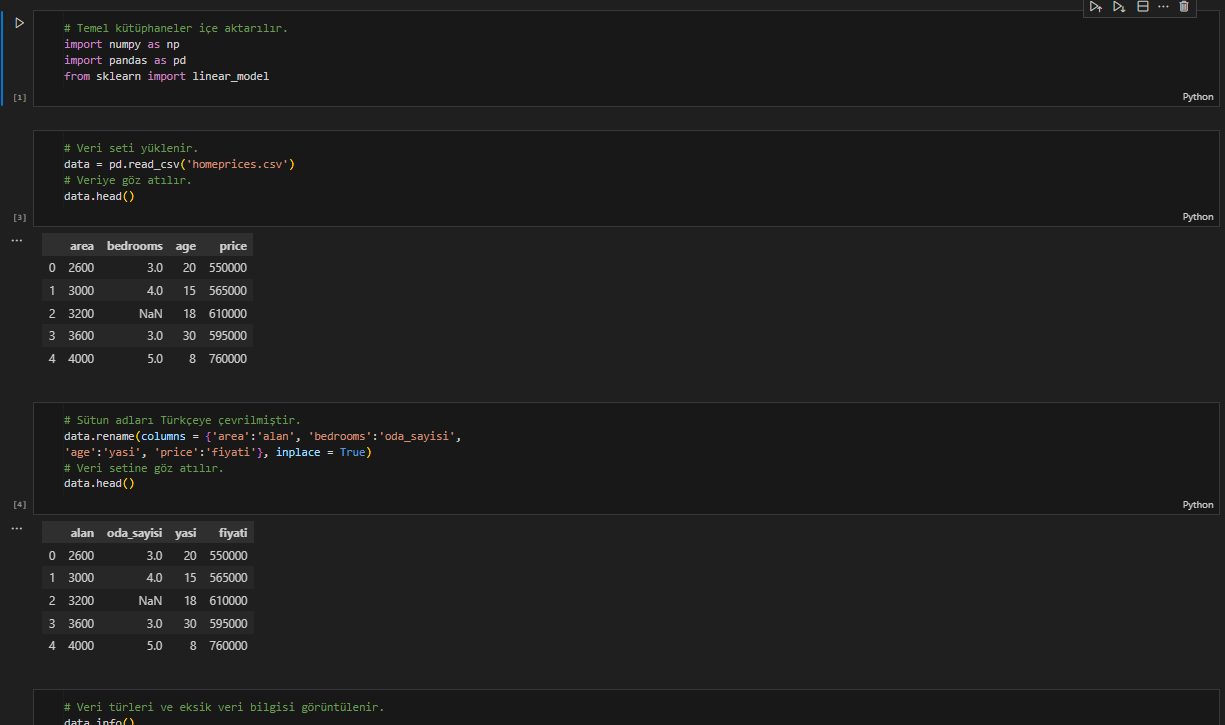
Task: Click Python language label of read_csv cell
Action: coord(1197,217)
